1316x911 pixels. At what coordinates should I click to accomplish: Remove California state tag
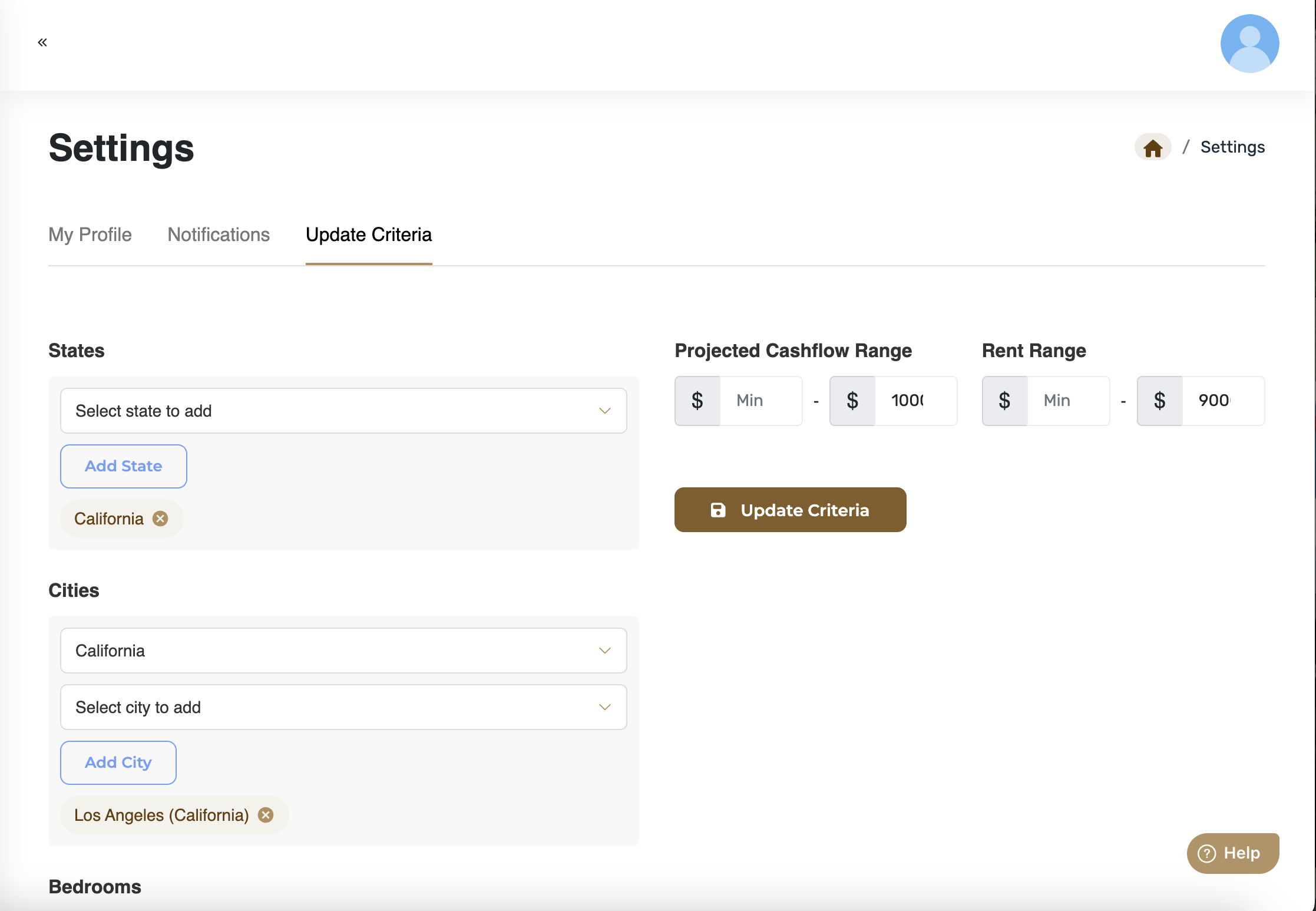[x=160, y=519]
